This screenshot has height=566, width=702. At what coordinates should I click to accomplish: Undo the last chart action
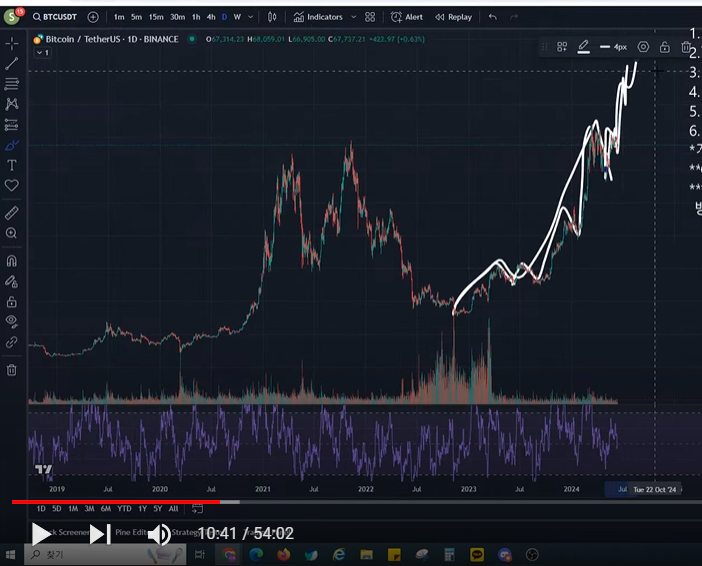click(493, 17)
